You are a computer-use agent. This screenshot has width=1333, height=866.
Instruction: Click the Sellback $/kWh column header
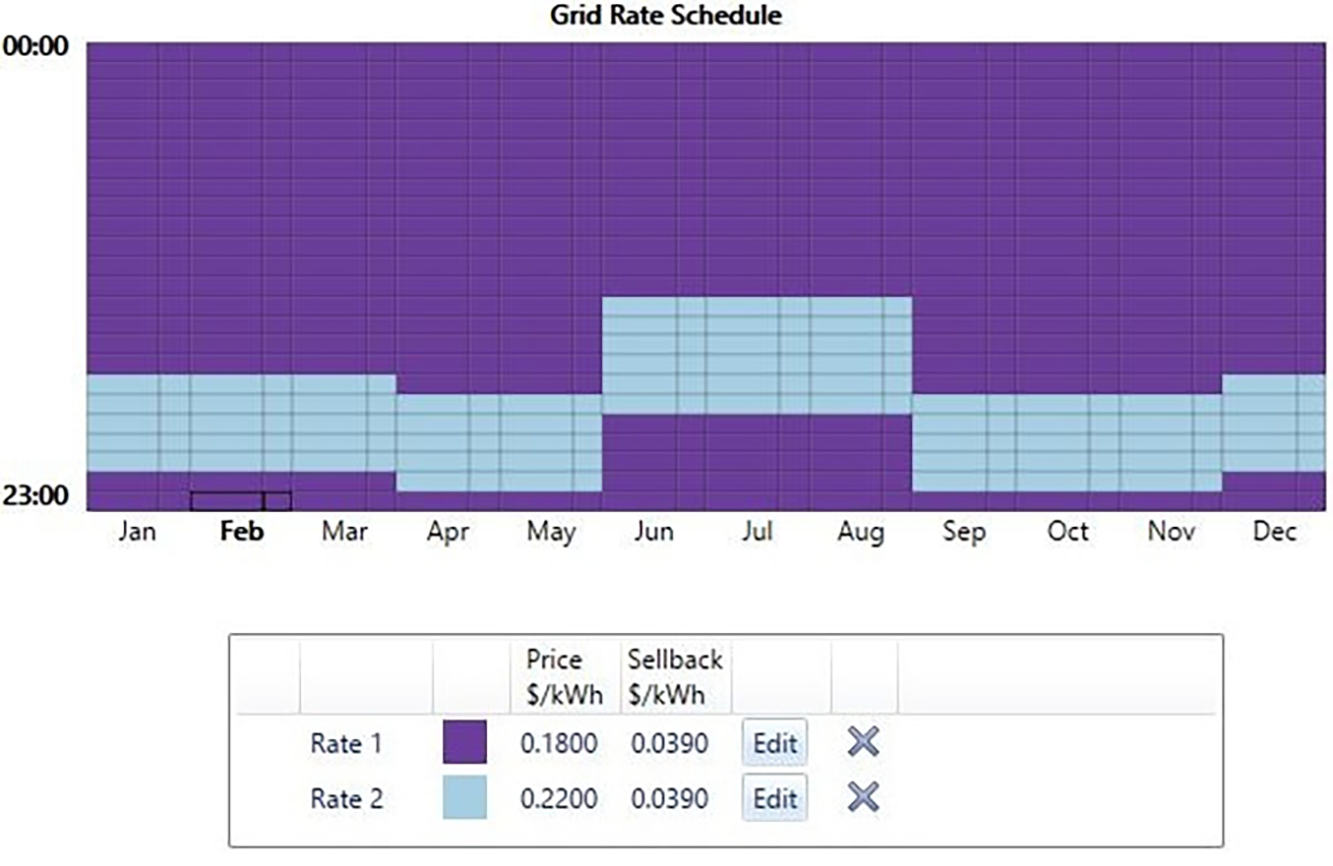[x=675, y=677]
